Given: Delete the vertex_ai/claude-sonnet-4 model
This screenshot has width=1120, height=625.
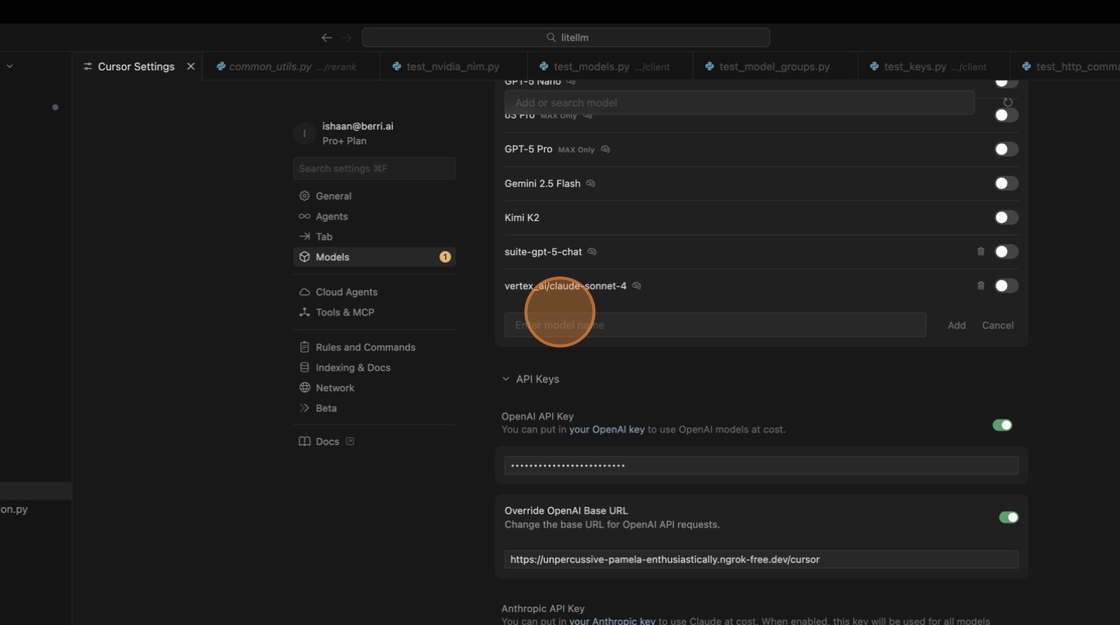Looking at the screenshot, I should pyautogui.click(x=980, y=286).
